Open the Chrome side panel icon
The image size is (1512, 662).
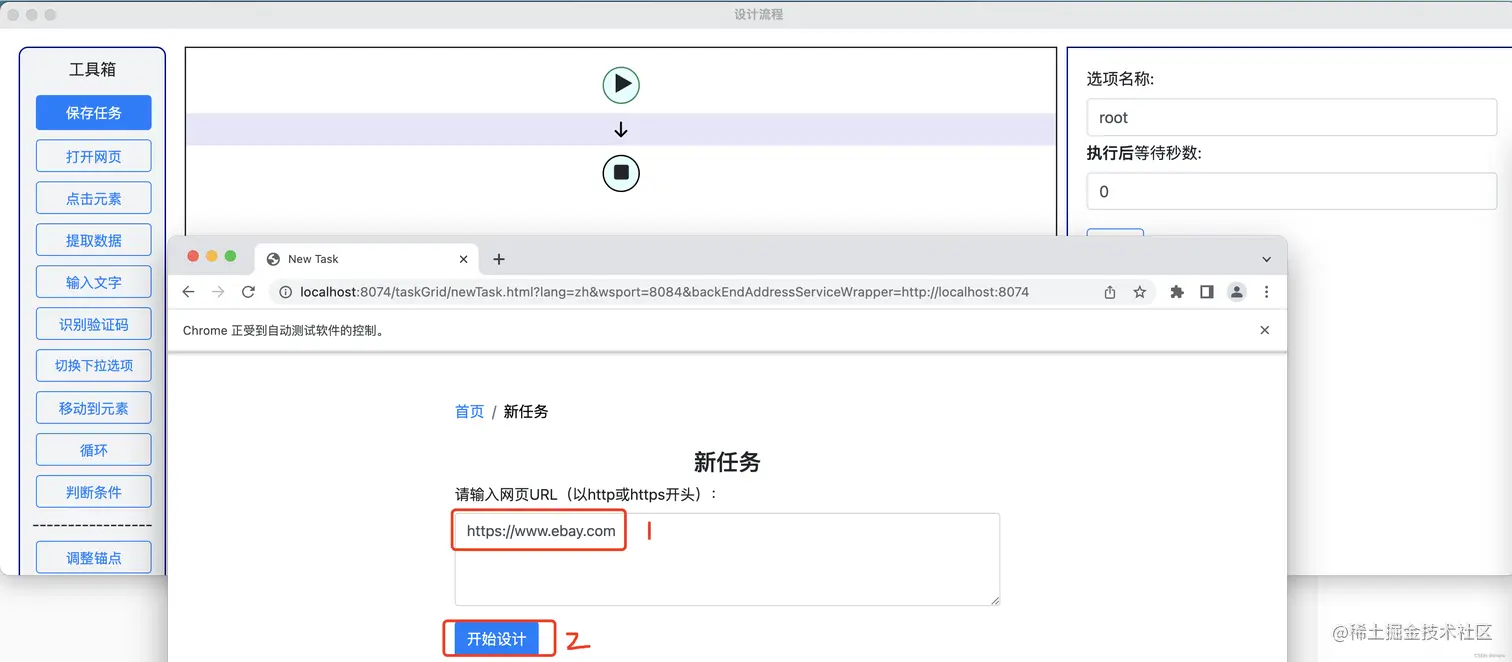[1206, 291]
